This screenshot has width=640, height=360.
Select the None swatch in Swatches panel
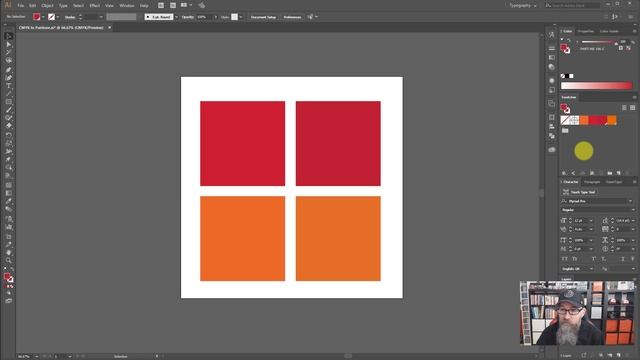pos(565,120)
